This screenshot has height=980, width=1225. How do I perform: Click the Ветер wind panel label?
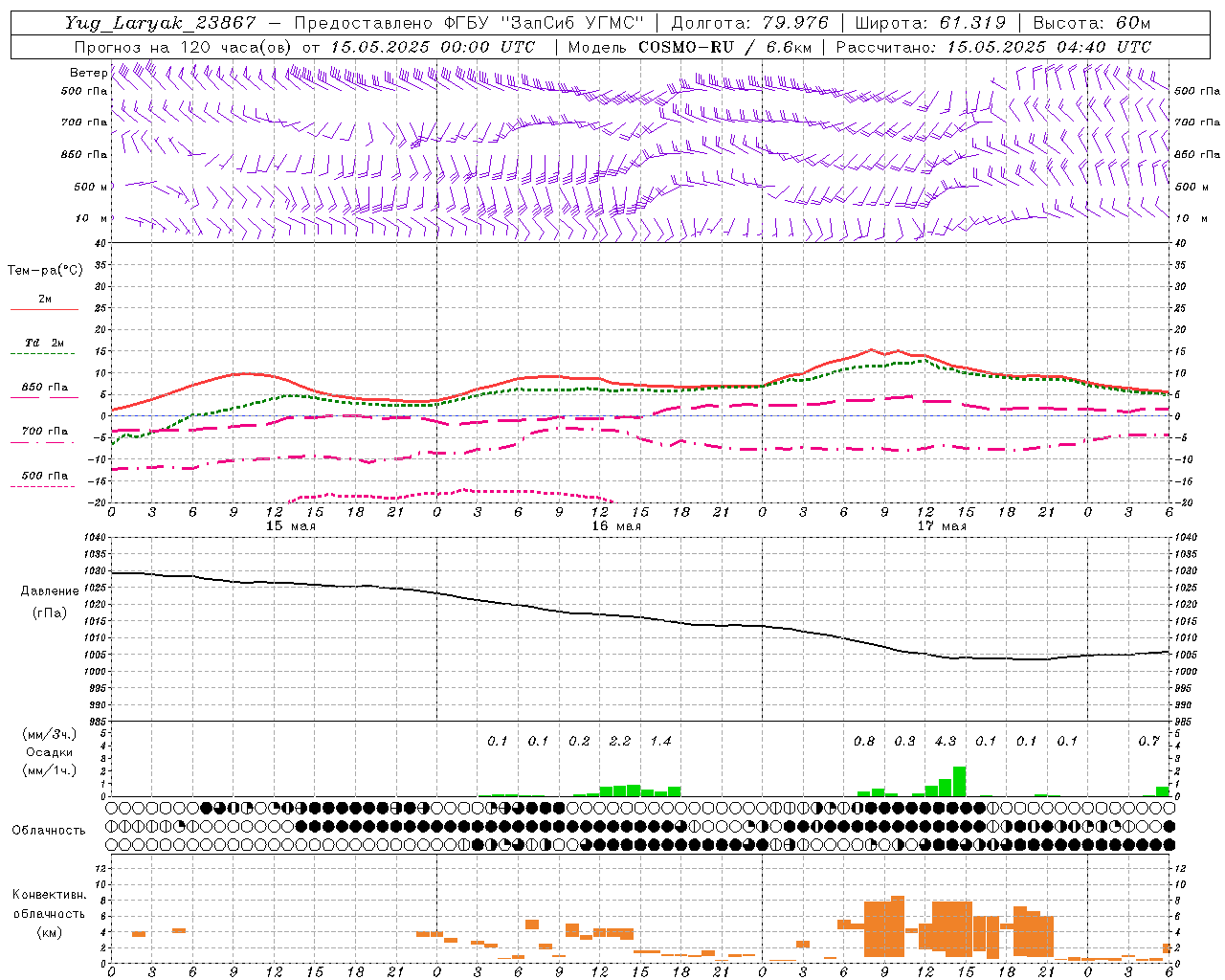click(88, 73)
